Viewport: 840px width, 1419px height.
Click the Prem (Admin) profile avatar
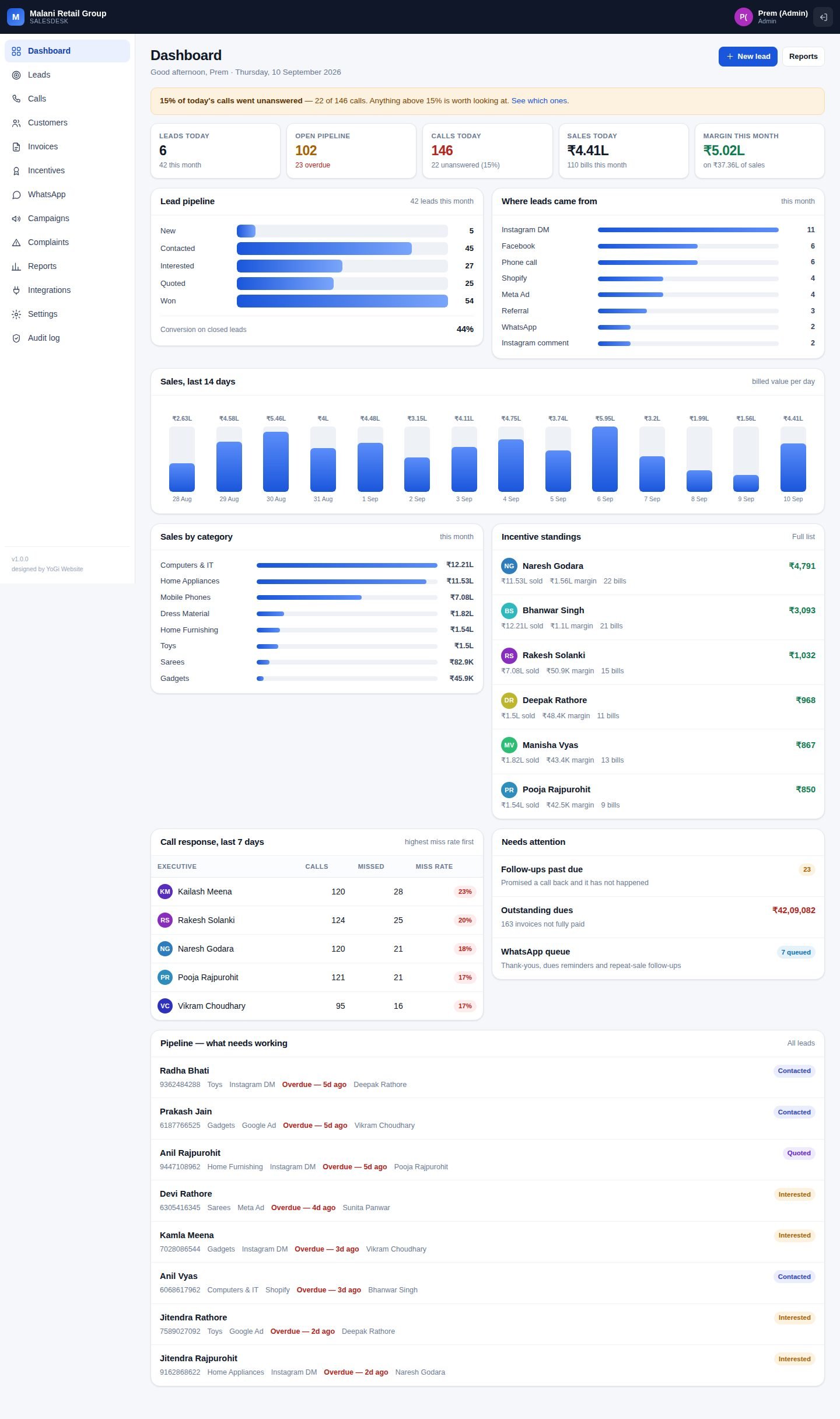[x=743, y=17]
